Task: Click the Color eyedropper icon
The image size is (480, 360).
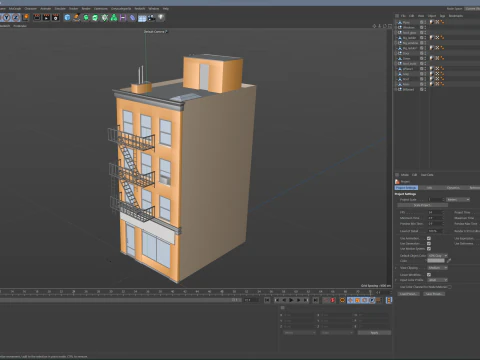Action: 449,261
